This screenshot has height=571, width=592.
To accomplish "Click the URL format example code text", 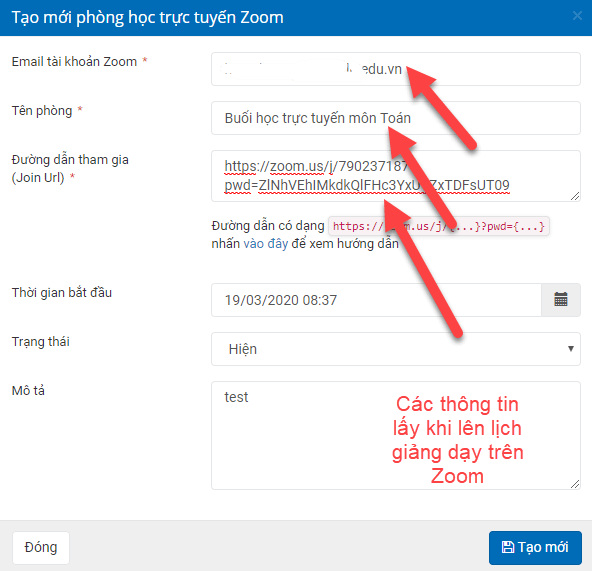I will 439,226.
